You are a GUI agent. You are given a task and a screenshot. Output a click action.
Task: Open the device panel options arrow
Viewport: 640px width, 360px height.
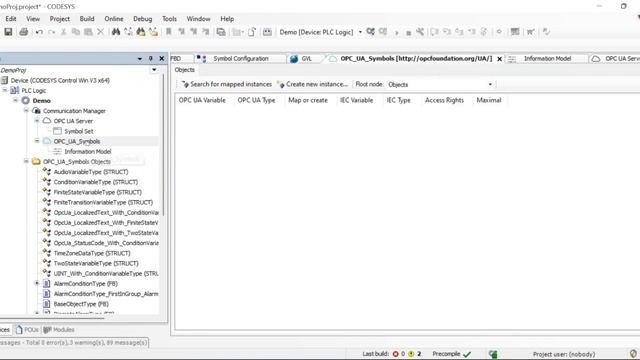click(140, 59)
